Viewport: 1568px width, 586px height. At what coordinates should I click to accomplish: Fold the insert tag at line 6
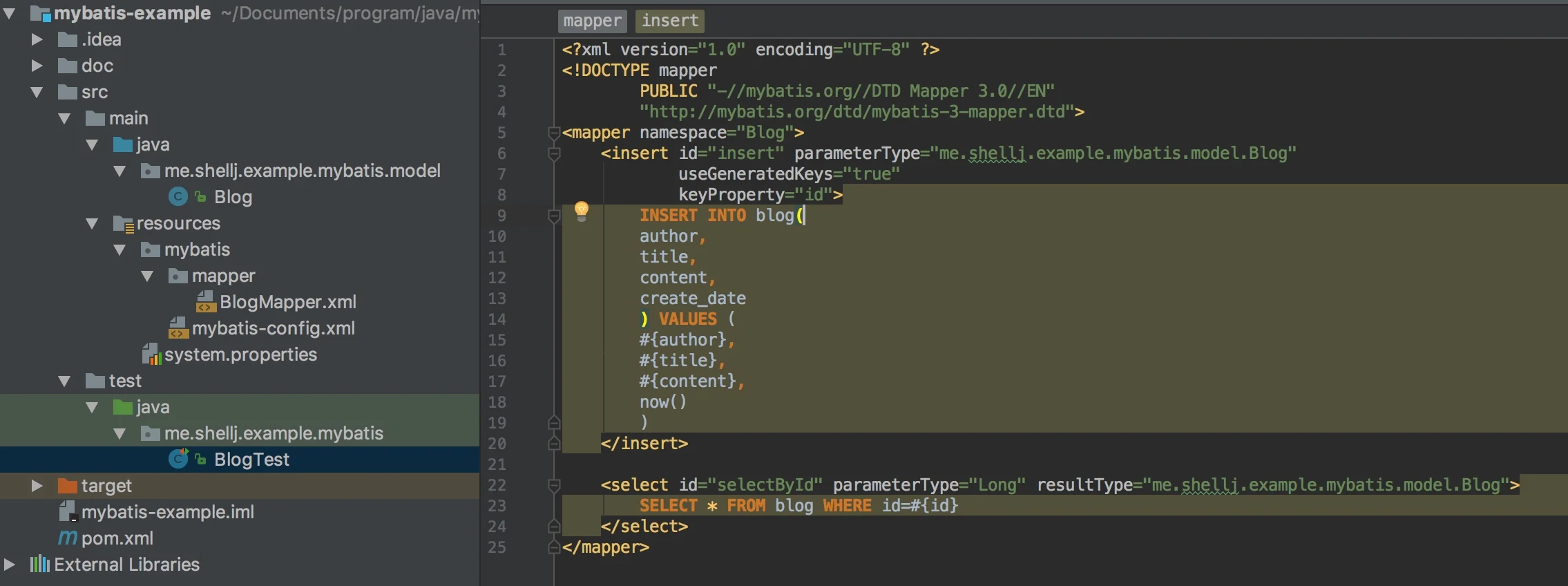coord(553,153)
